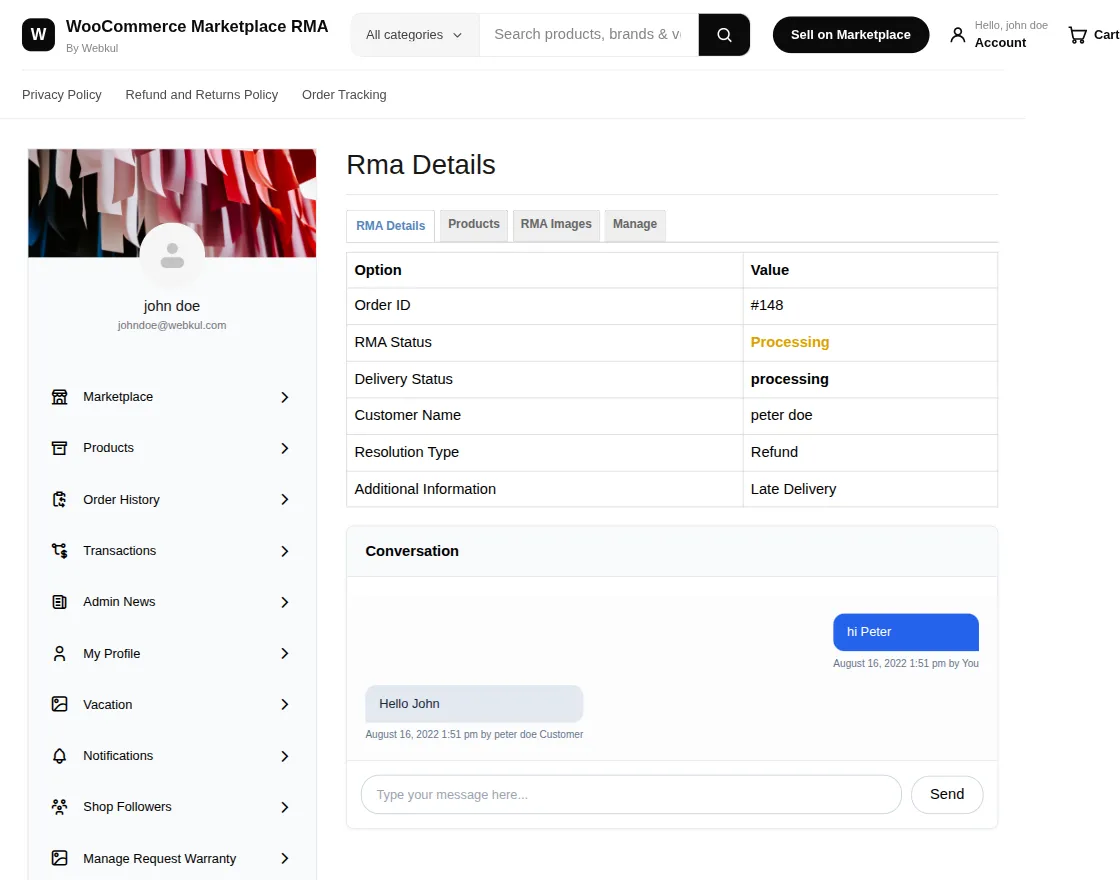Click the bold 'processing' delivery status value
The height and width of the screenshot is (880, 1120).
tap(790, 379)
